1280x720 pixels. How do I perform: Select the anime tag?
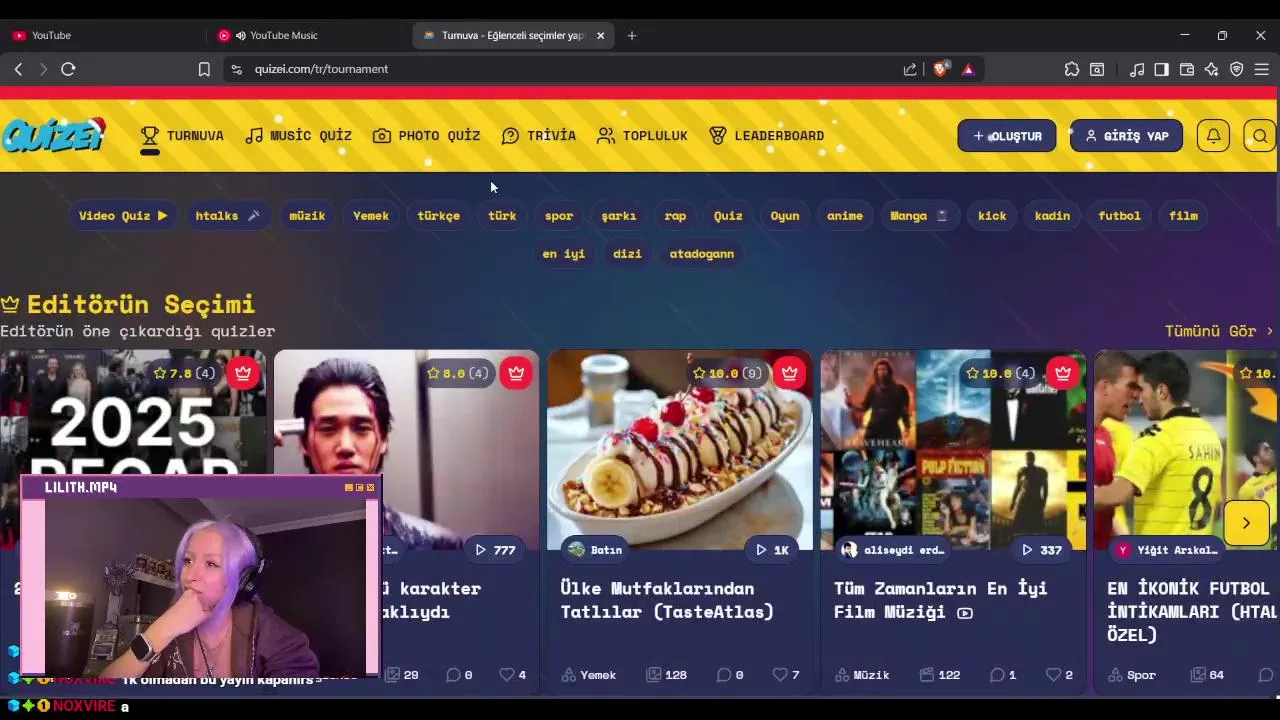pyautogui.click(x=845, y=216)
